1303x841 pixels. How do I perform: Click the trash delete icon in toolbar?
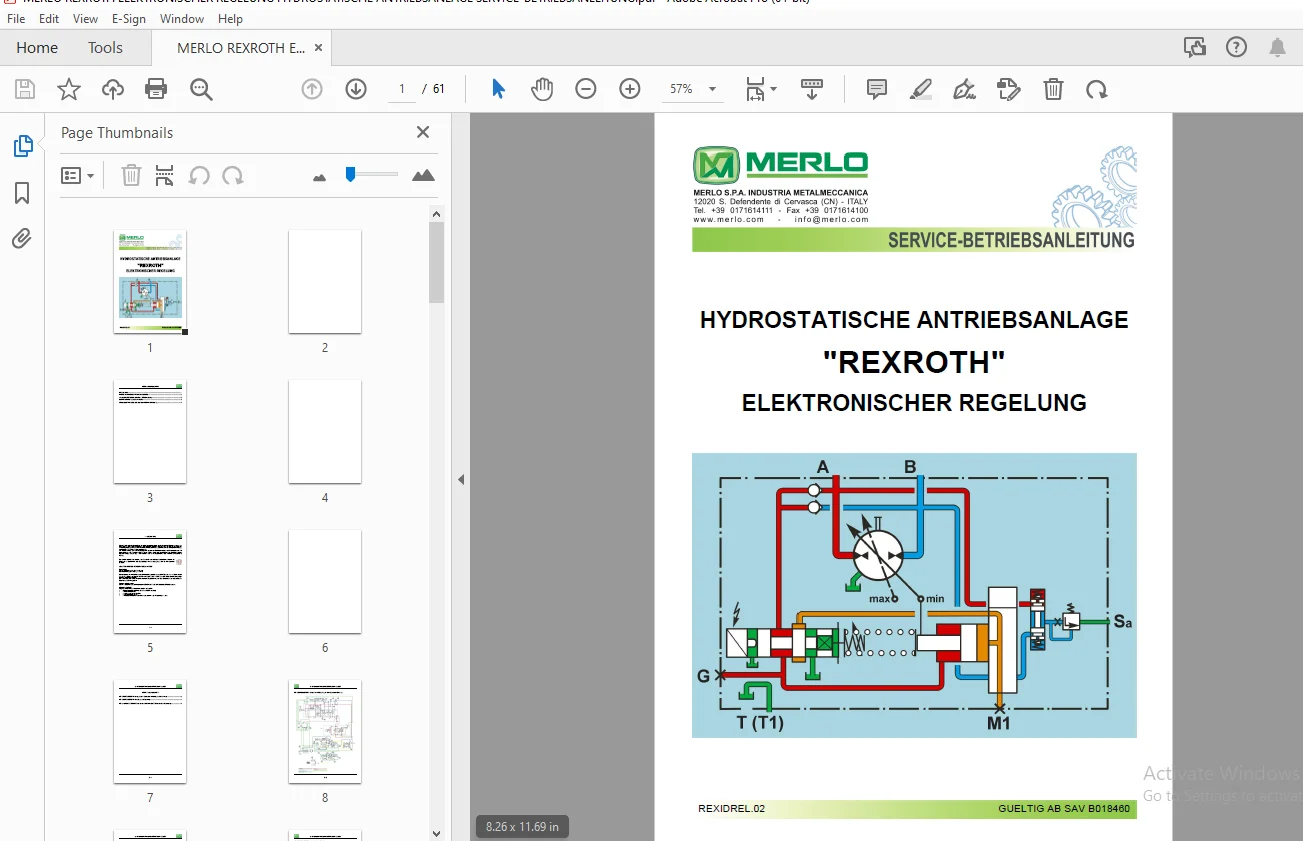tap(1053, 89)
